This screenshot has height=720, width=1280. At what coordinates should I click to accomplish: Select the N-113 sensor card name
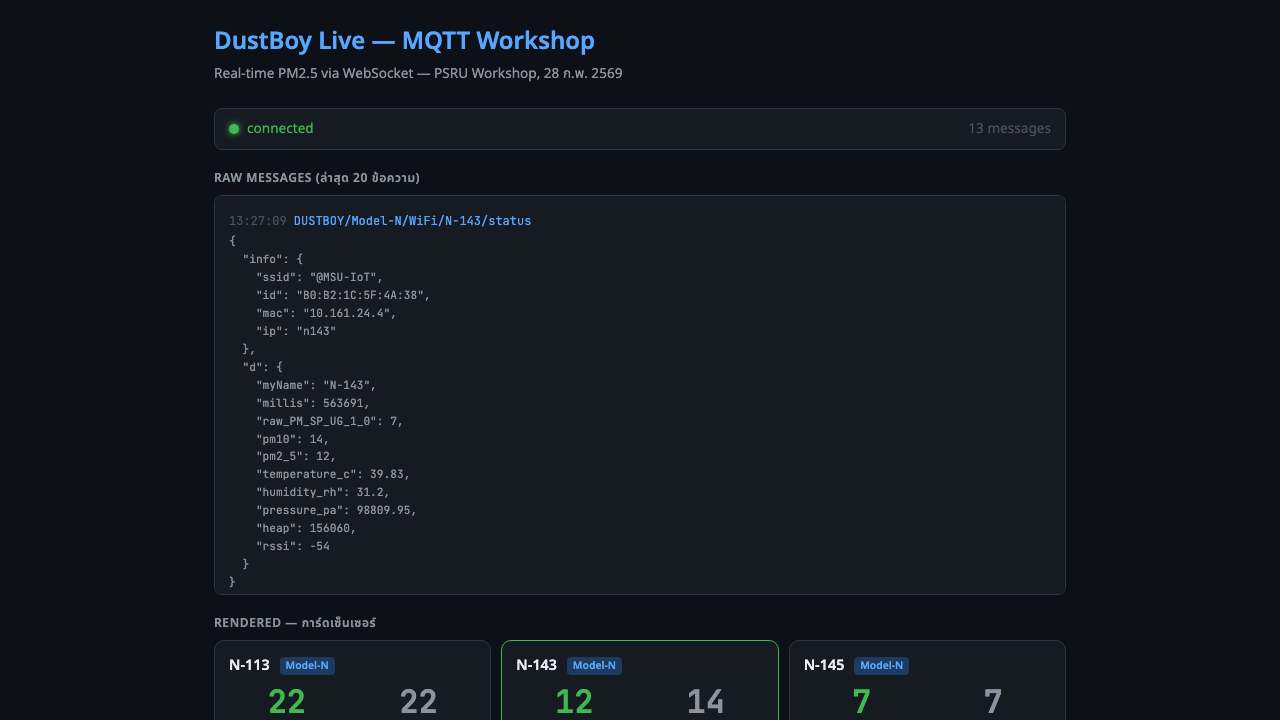249,665
